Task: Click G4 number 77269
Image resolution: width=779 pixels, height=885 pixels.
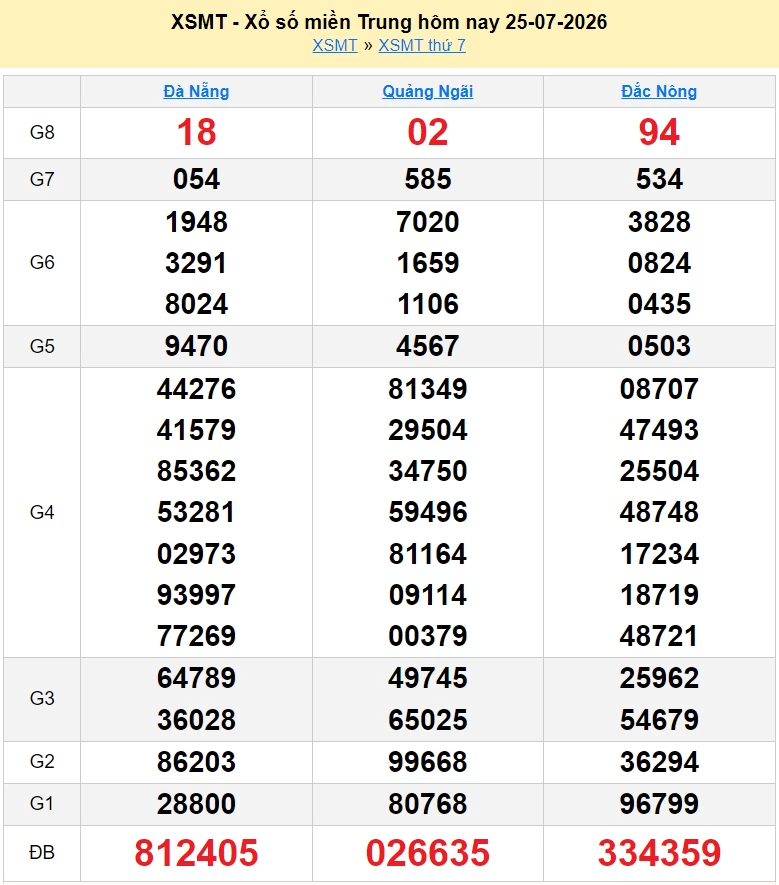Action: click(196, 636)
